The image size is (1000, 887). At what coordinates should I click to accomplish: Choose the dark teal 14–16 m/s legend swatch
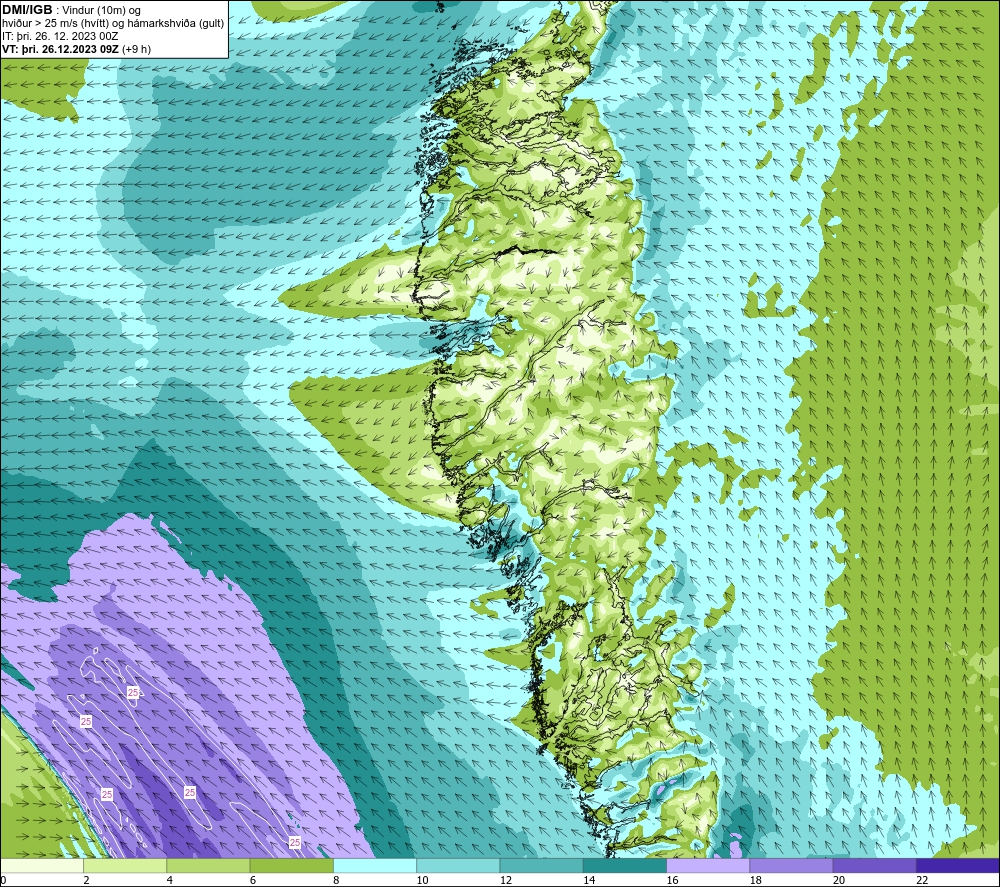[624, 865]
